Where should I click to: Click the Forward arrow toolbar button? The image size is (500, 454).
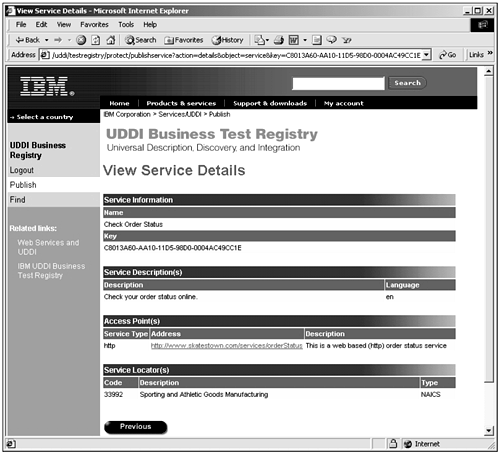[x=58, y=40]
